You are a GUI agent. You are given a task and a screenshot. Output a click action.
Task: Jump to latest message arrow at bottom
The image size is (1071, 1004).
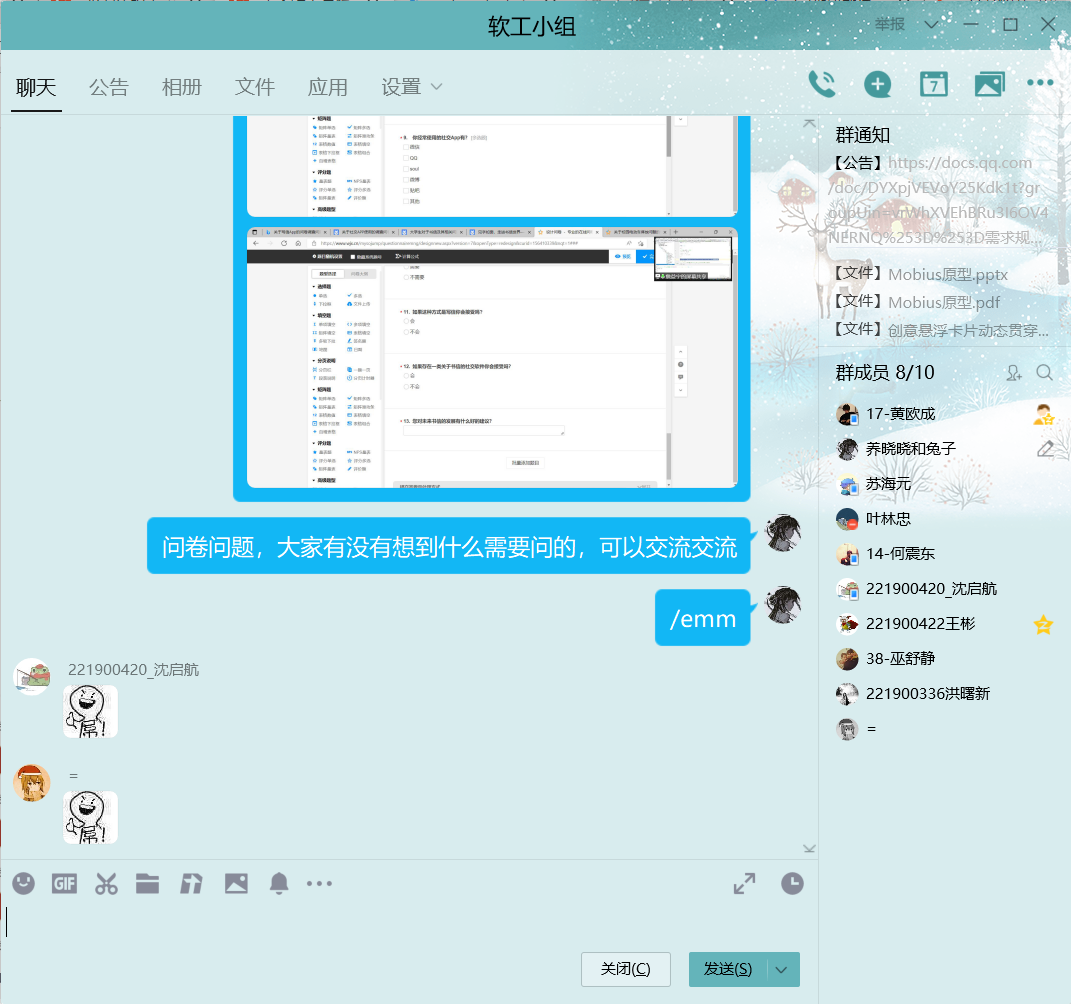coord(809,849)
